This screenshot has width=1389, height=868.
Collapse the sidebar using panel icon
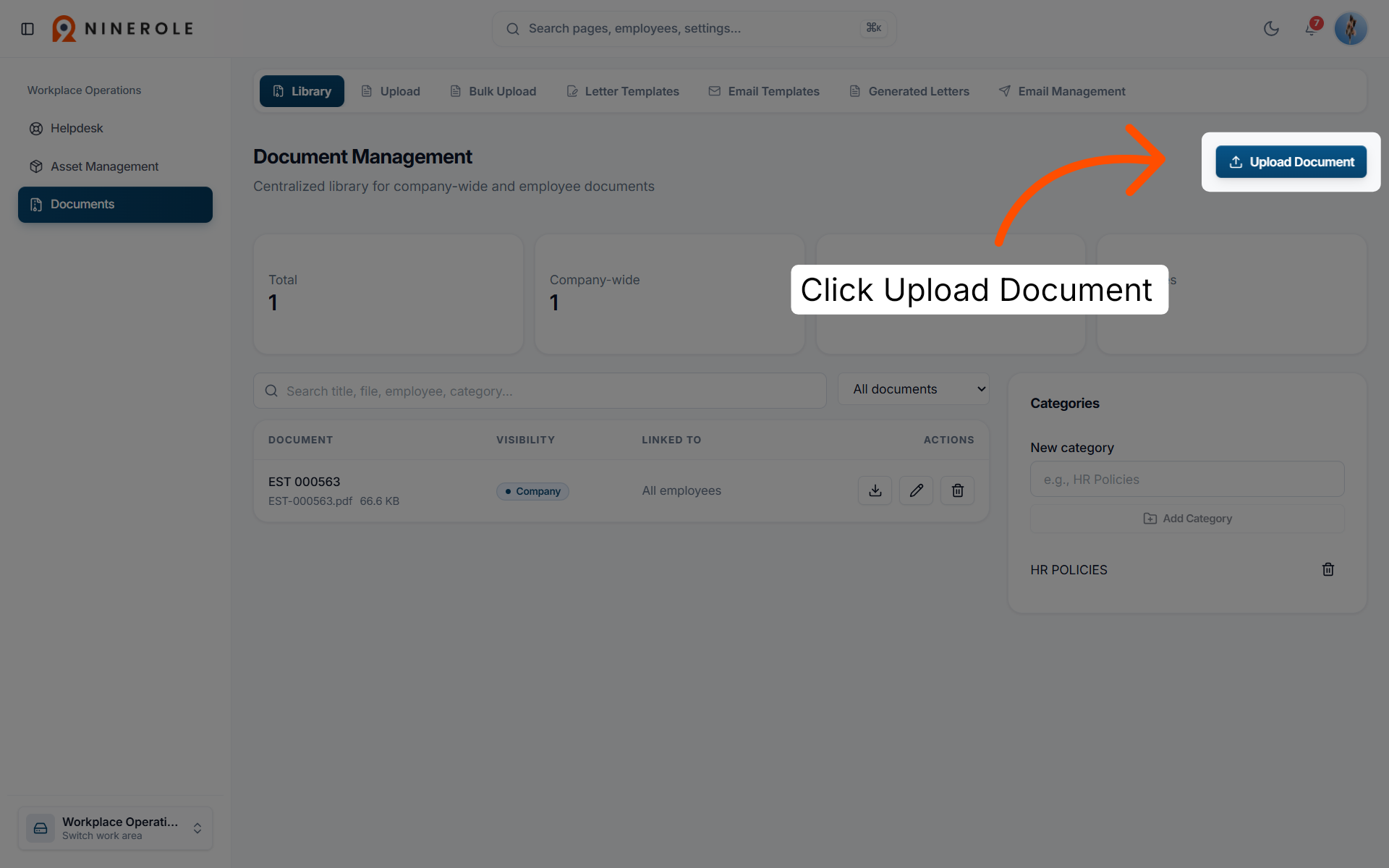click(27, 29)
